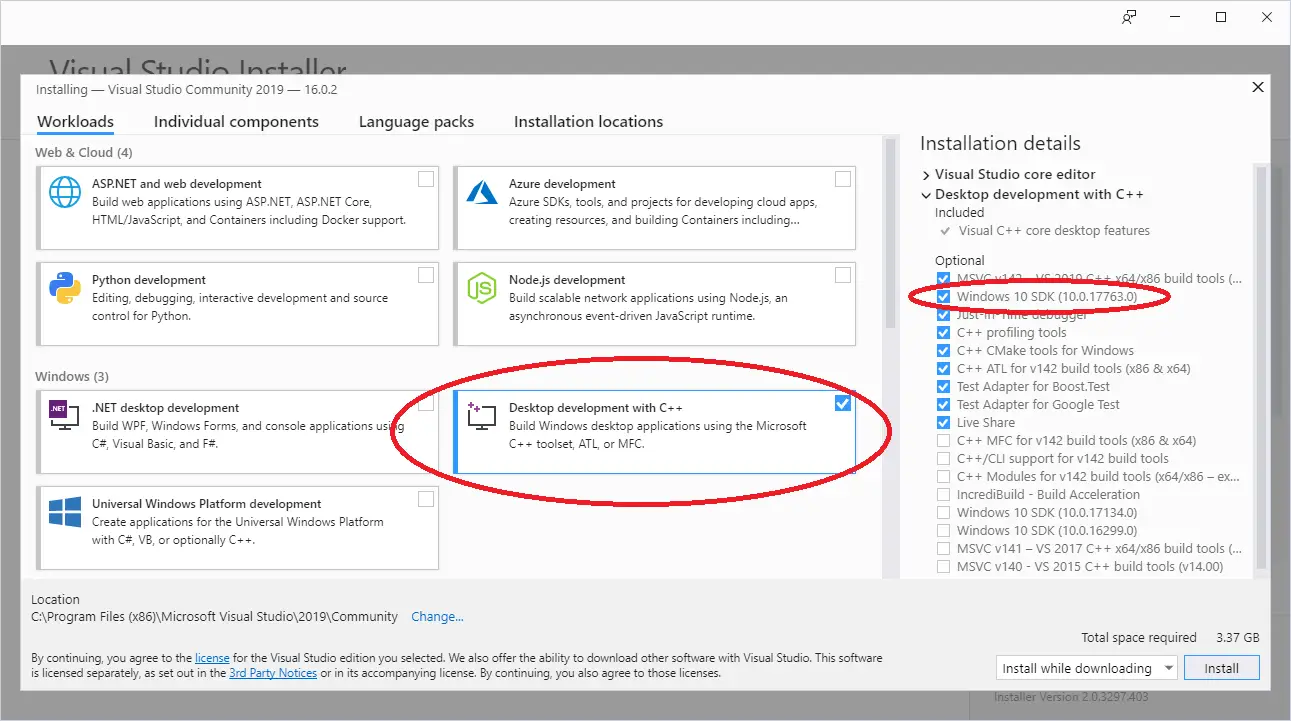The image size is (1291, 721).
Task: Expand the Visual Studio core editor section
Action: click(x=926, y=174)
